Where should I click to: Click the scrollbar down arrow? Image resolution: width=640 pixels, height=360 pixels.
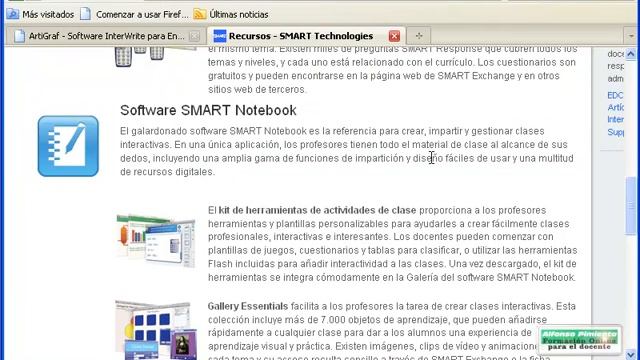click(631, 354)
